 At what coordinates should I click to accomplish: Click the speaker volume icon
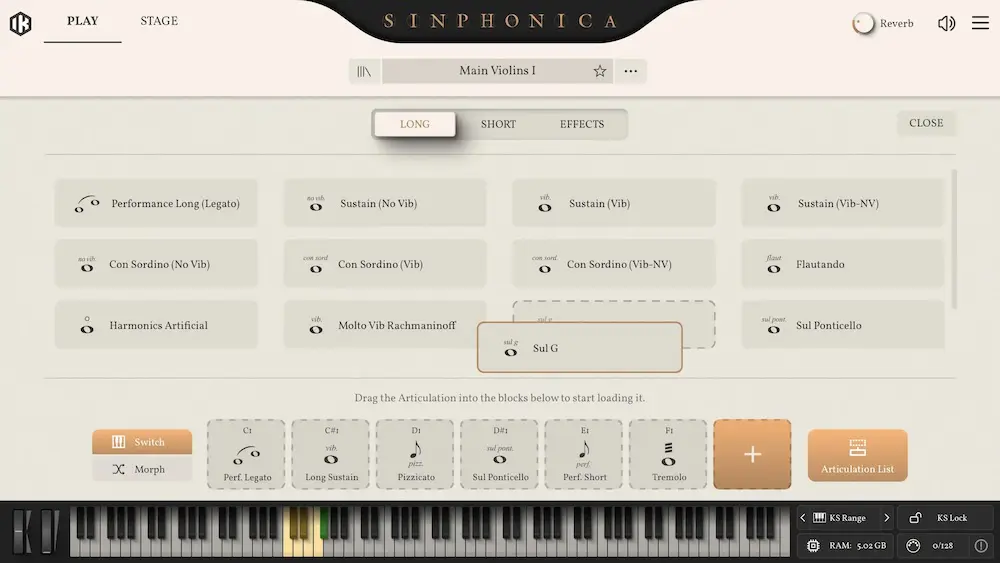946,24
